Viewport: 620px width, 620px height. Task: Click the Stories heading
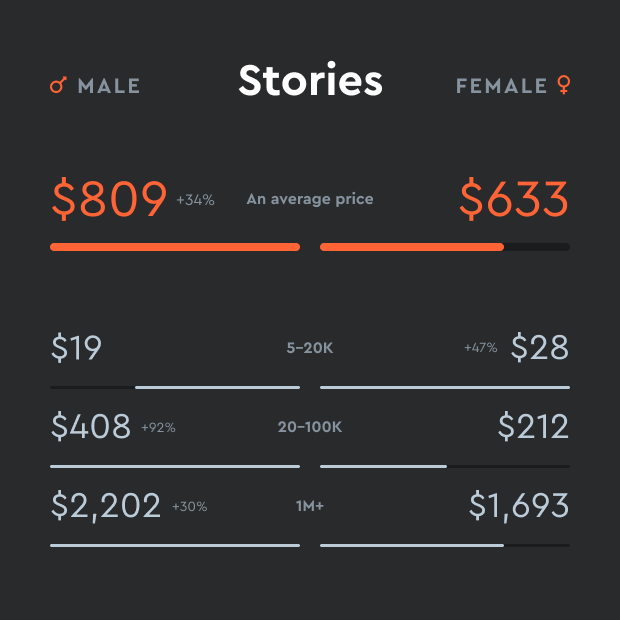310,81
